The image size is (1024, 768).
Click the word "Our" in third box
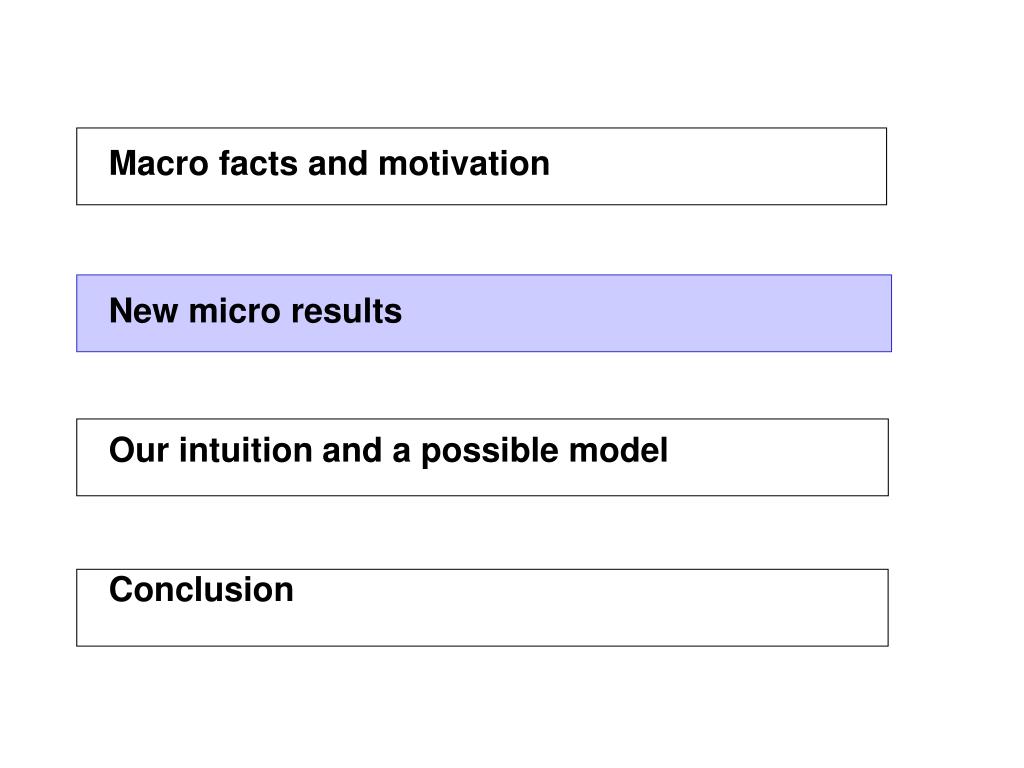139,451
